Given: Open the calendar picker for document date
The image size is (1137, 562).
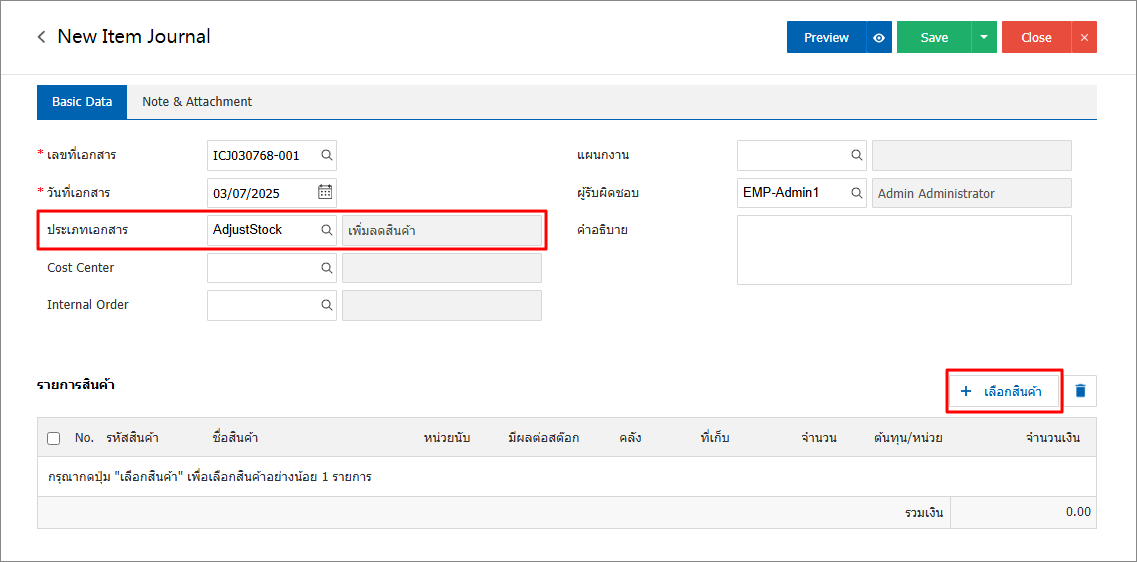Looking at the screenshot, I should (325, 192).
